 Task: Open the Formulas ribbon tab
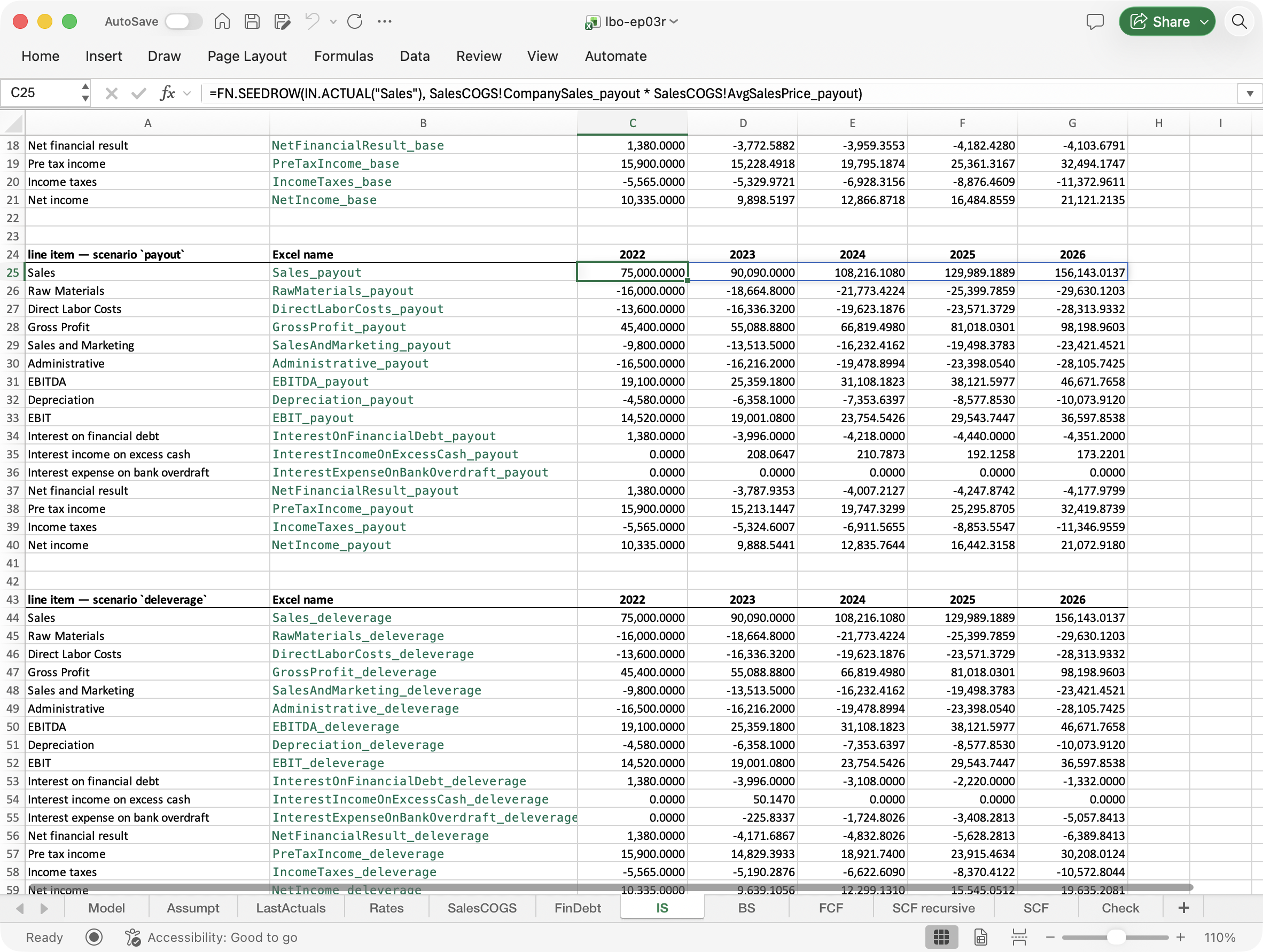click(x=344, y=56)
